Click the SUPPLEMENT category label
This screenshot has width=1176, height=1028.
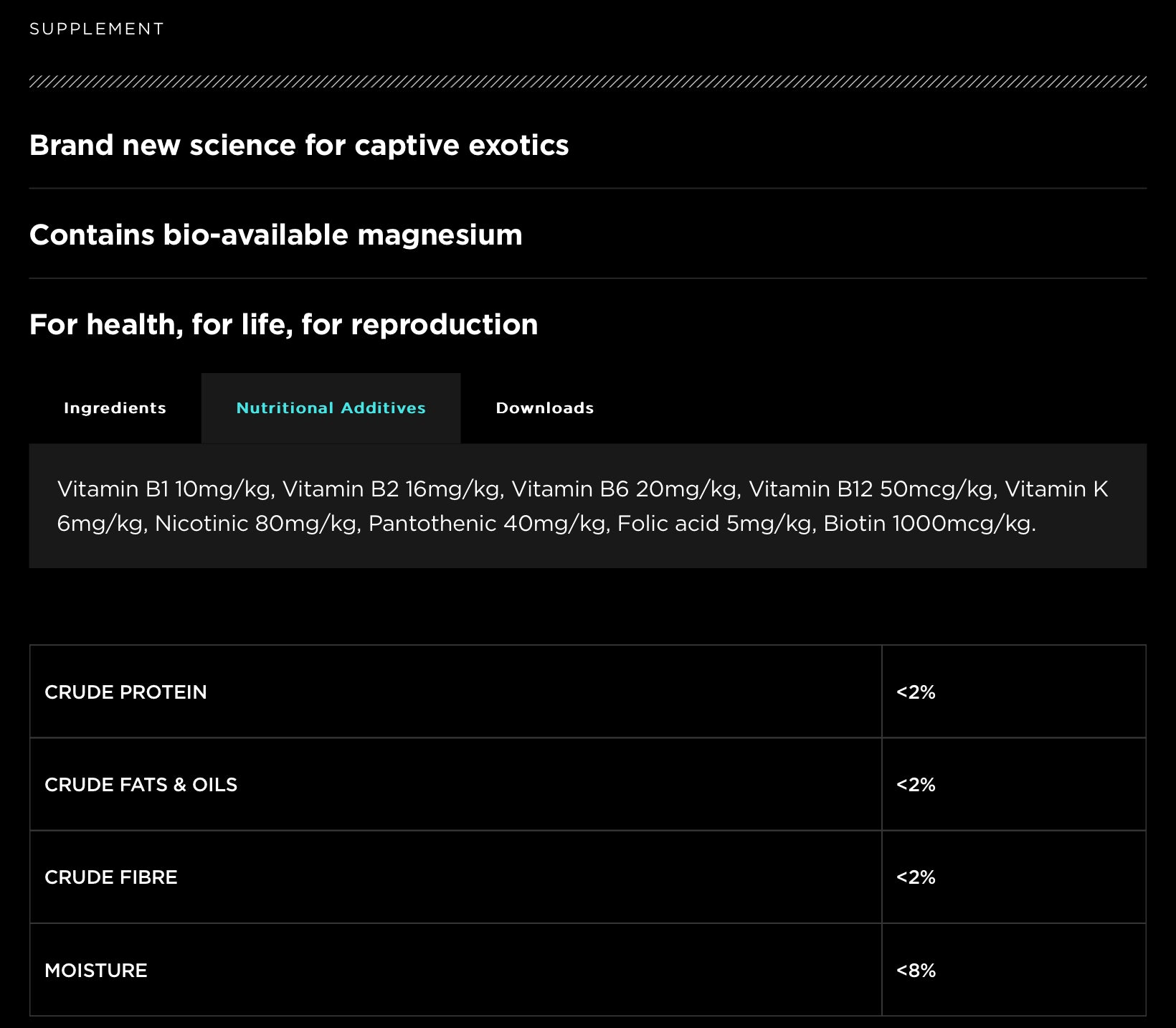coord(97,29)
